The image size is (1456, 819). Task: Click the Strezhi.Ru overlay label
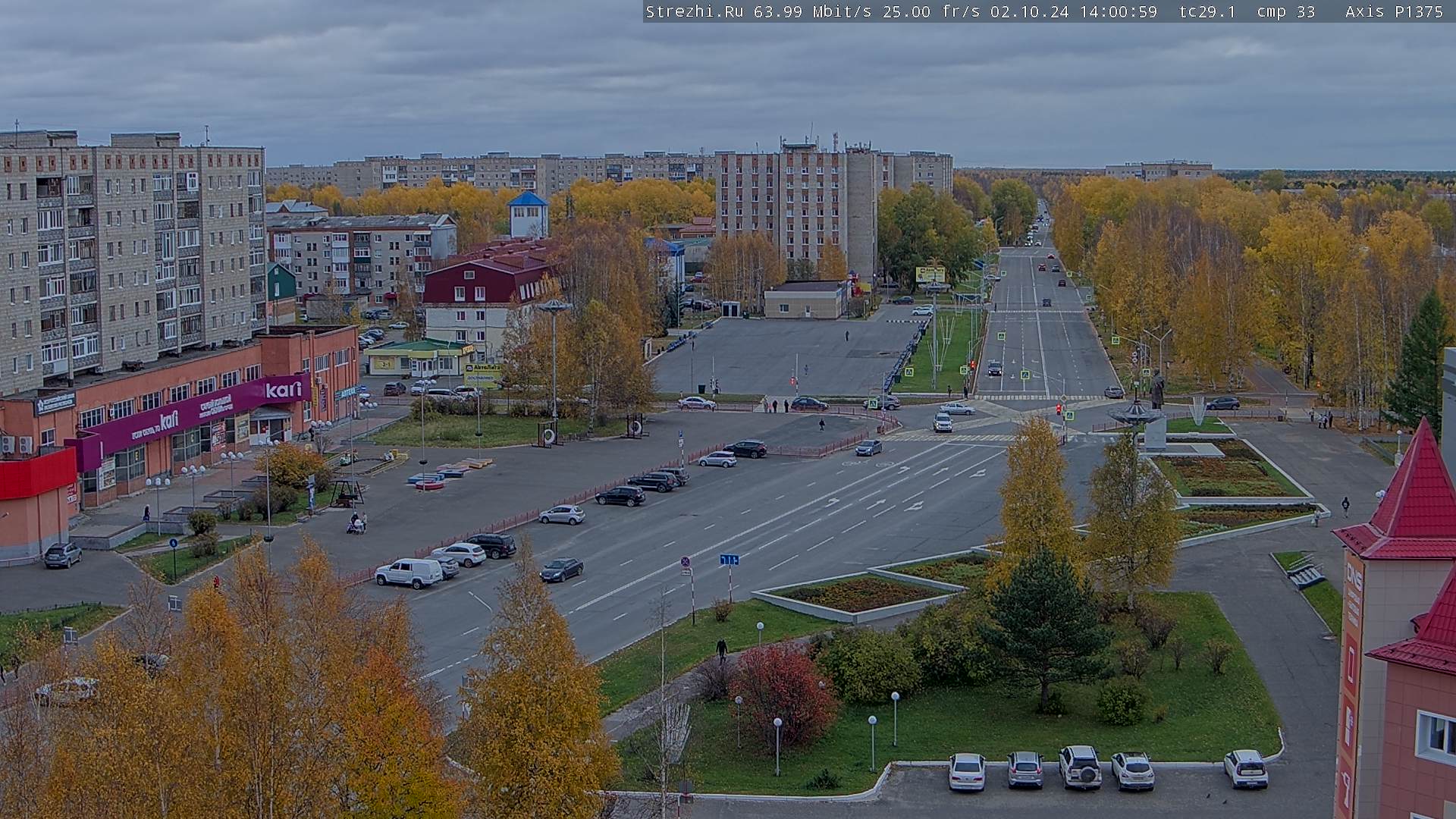click(694, 11)
